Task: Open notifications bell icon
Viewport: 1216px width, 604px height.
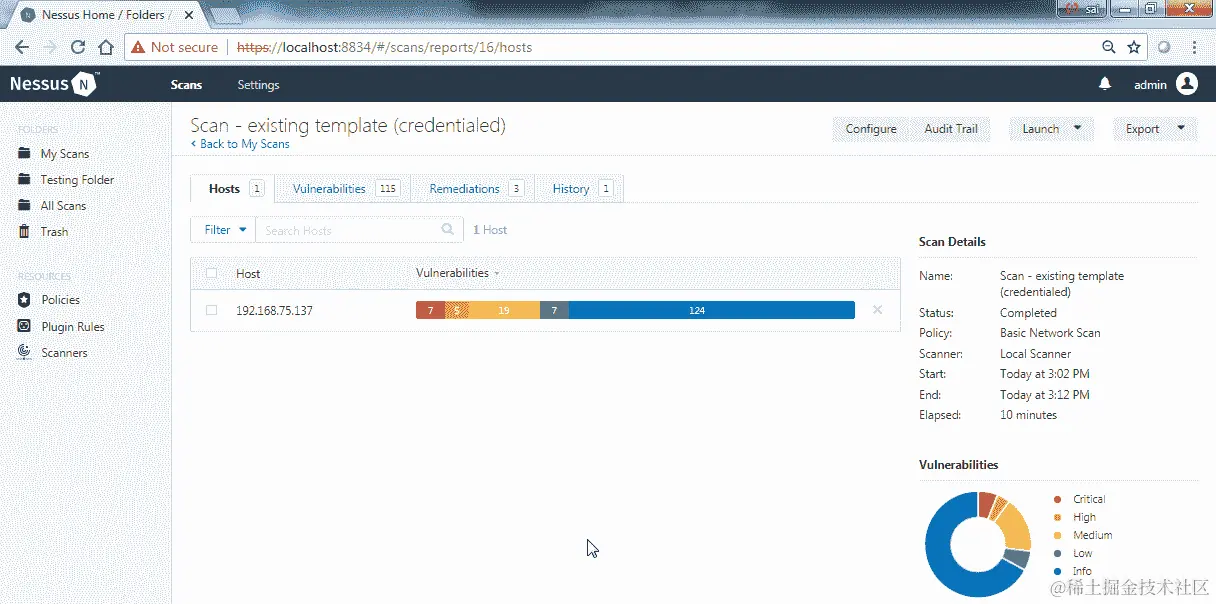Action: (1105, 84)
